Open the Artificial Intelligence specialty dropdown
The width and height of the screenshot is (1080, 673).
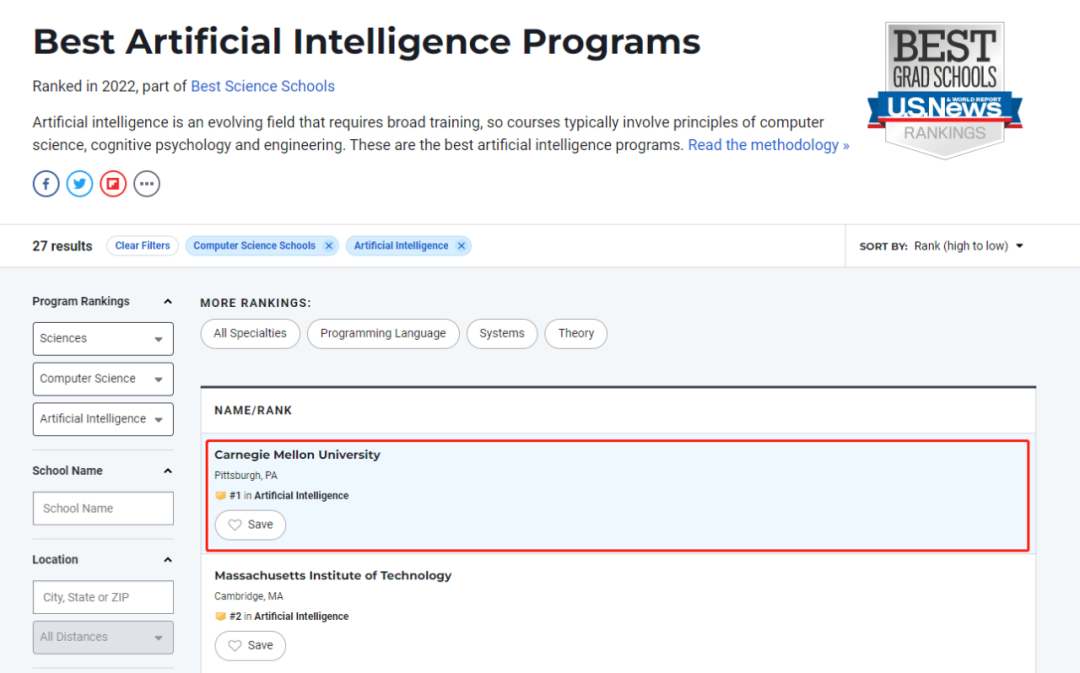coord(103,419)
